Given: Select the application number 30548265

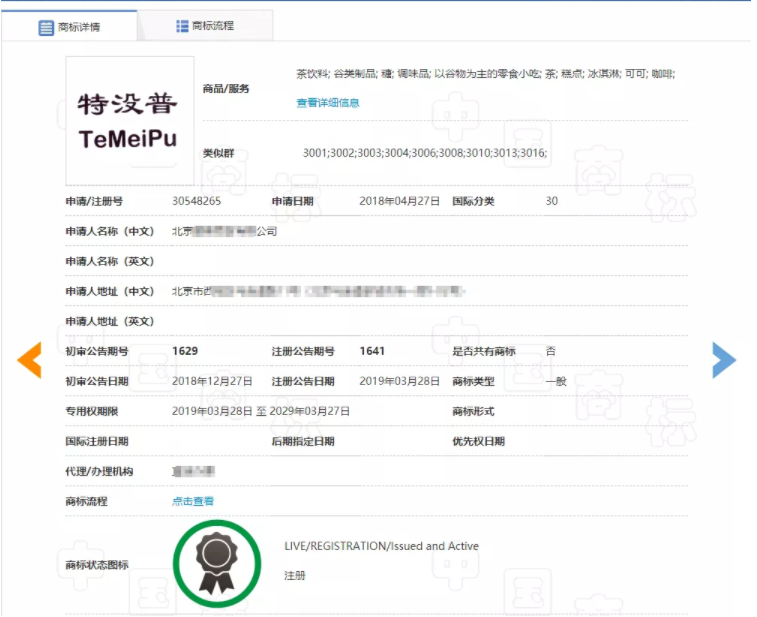Looking at the screenshot, I should coord(196,201).
